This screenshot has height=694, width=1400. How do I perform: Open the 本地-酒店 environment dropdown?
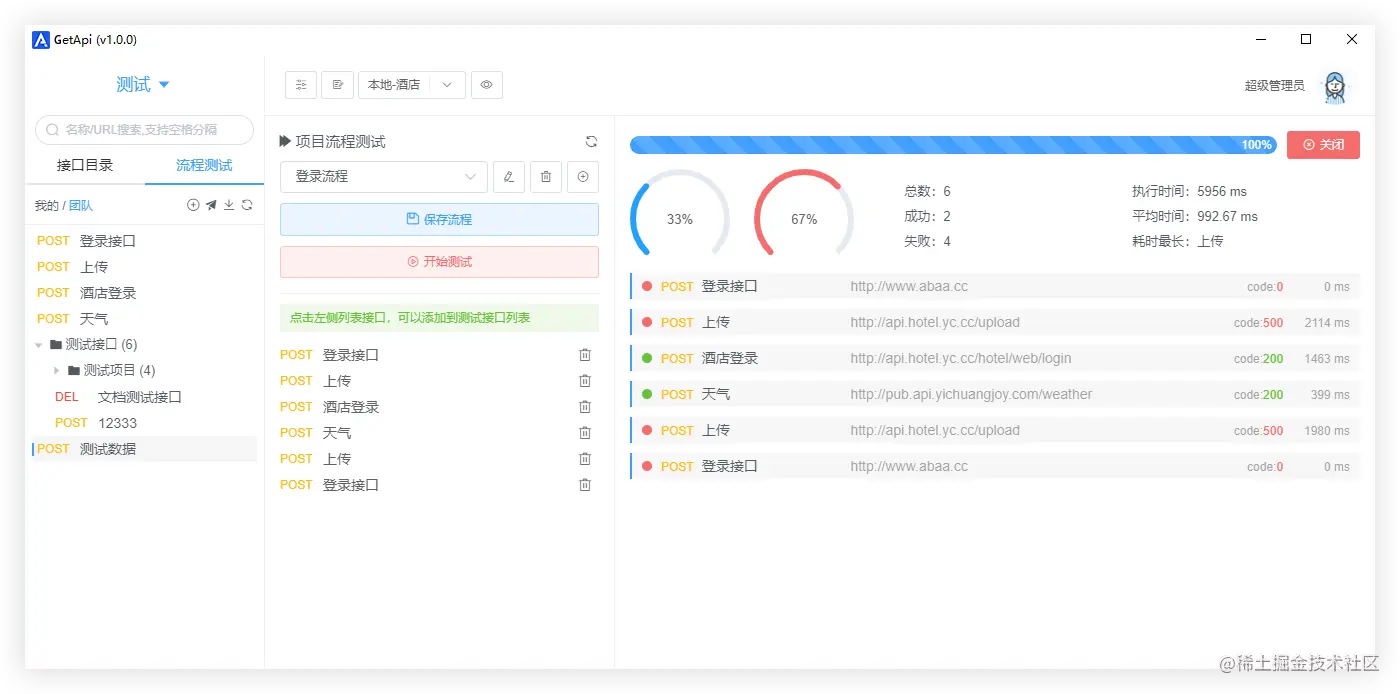tap(412, 85)
